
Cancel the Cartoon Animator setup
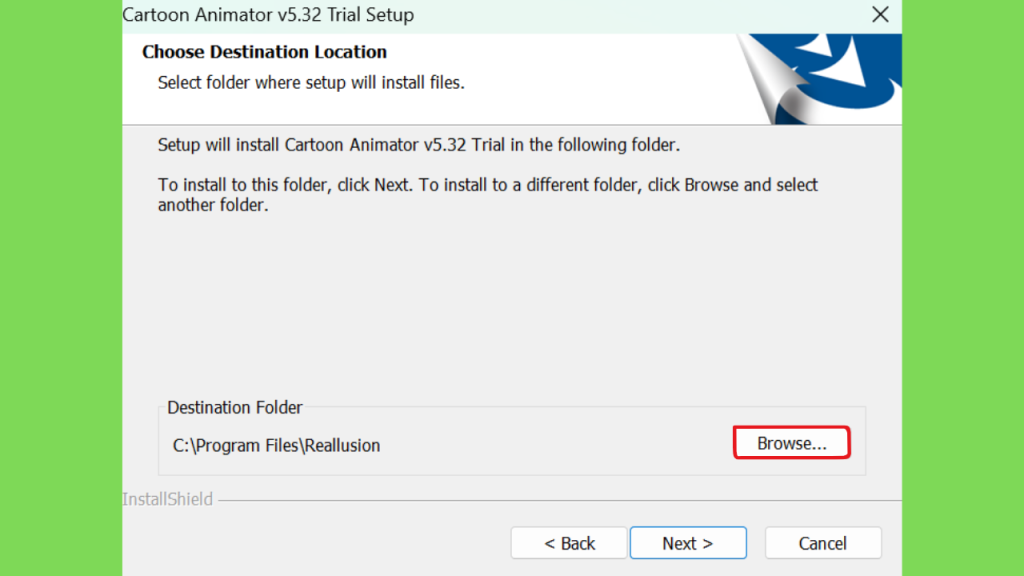click(823, 543)
